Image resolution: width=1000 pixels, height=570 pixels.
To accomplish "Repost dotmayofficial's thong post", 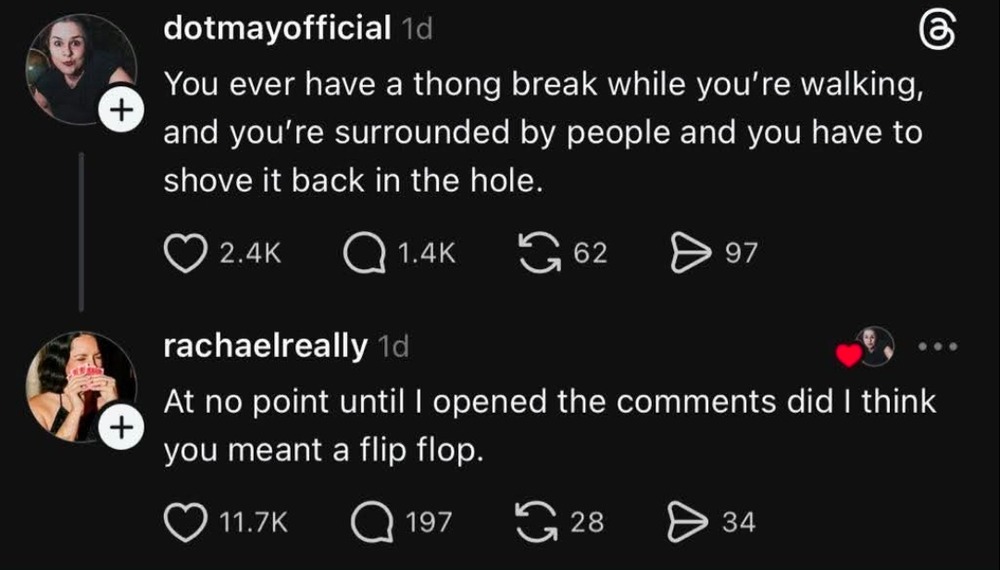I will coord(541,253).
